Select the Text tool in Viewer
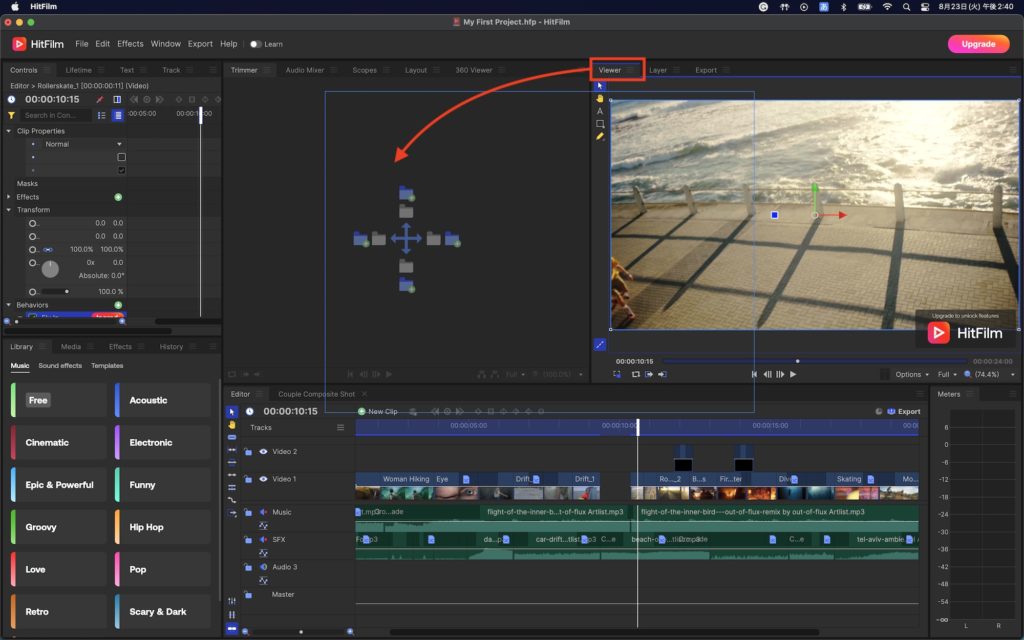The height and width of the screenshot is (640, 1024). pos(600,111)
